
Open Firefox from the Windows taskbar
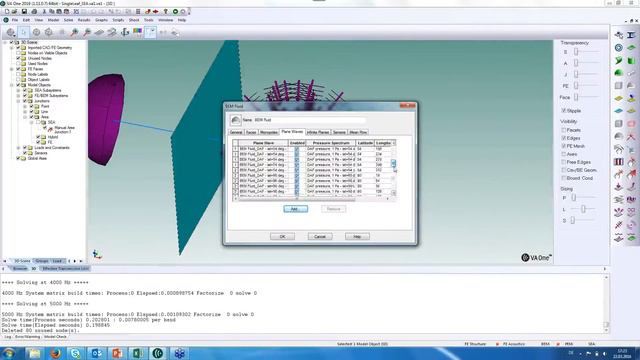tap(55, 353)
